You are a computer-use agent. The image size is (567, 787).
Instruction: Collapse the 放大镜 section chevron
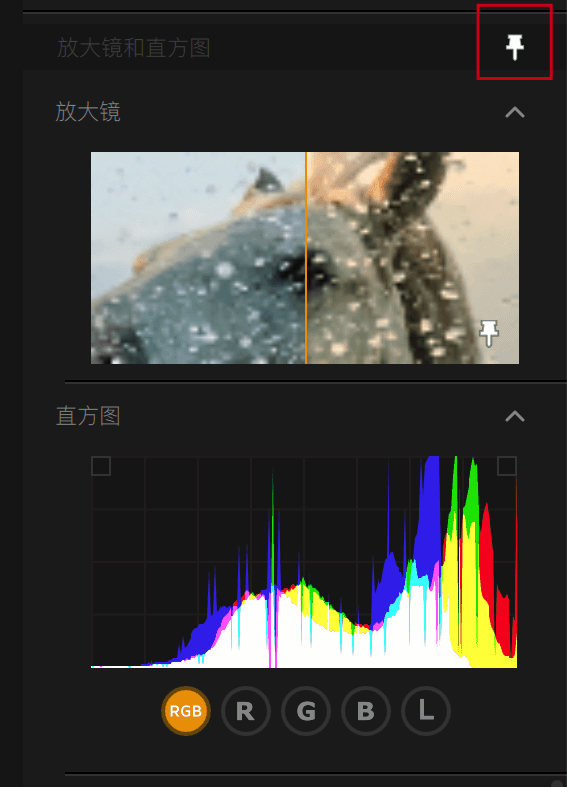click(515, 112)
